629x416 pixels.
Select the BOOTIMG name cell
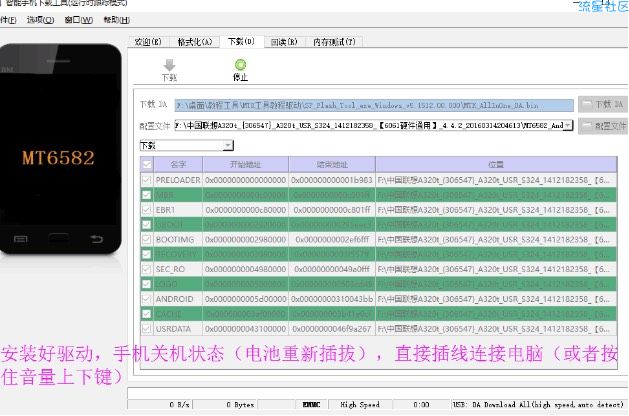click(178, 239)
